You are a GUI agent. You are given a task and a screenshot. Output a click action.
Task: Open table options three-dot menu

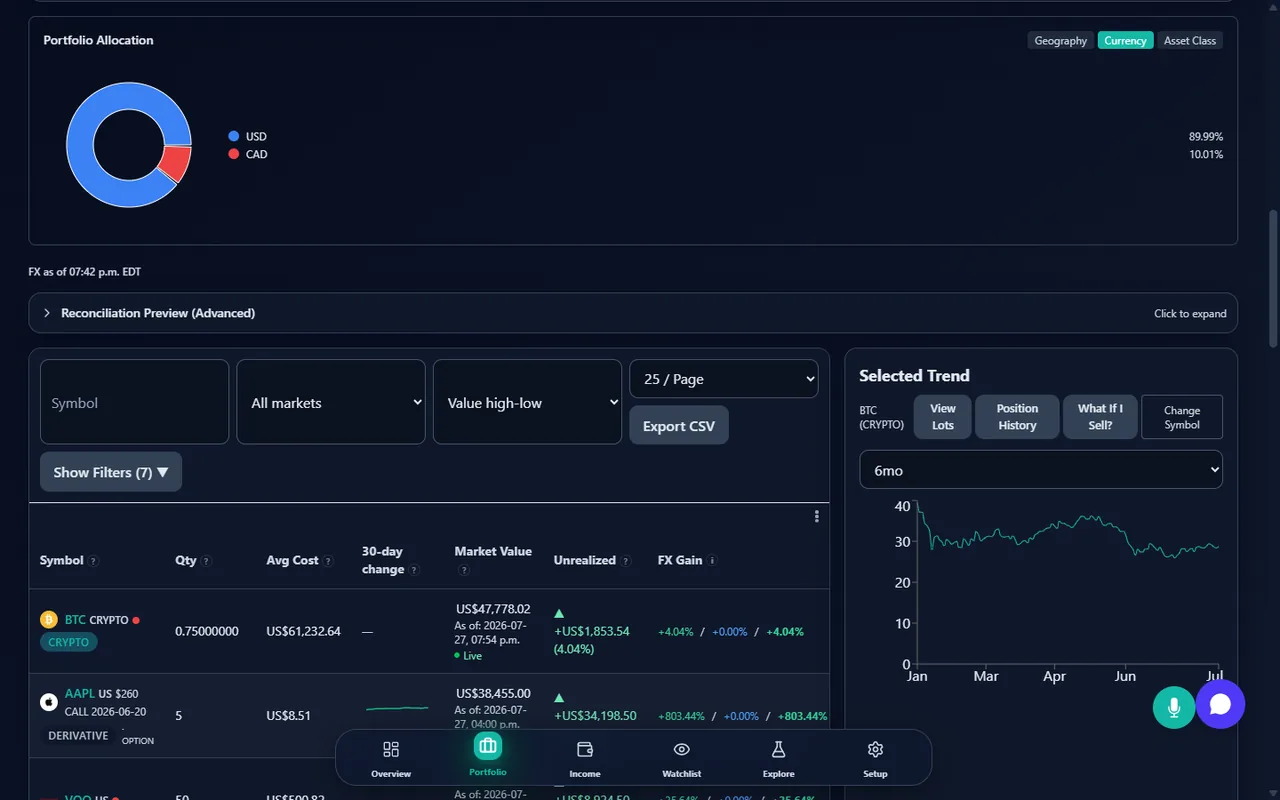(x=816, y=516)
